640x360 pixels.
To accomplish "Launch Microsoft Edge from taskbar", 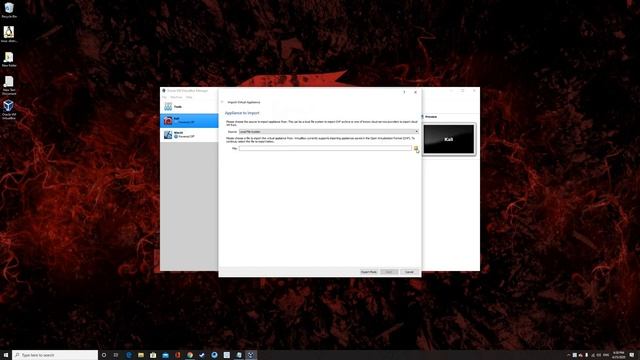I will (x=129, y=355).
